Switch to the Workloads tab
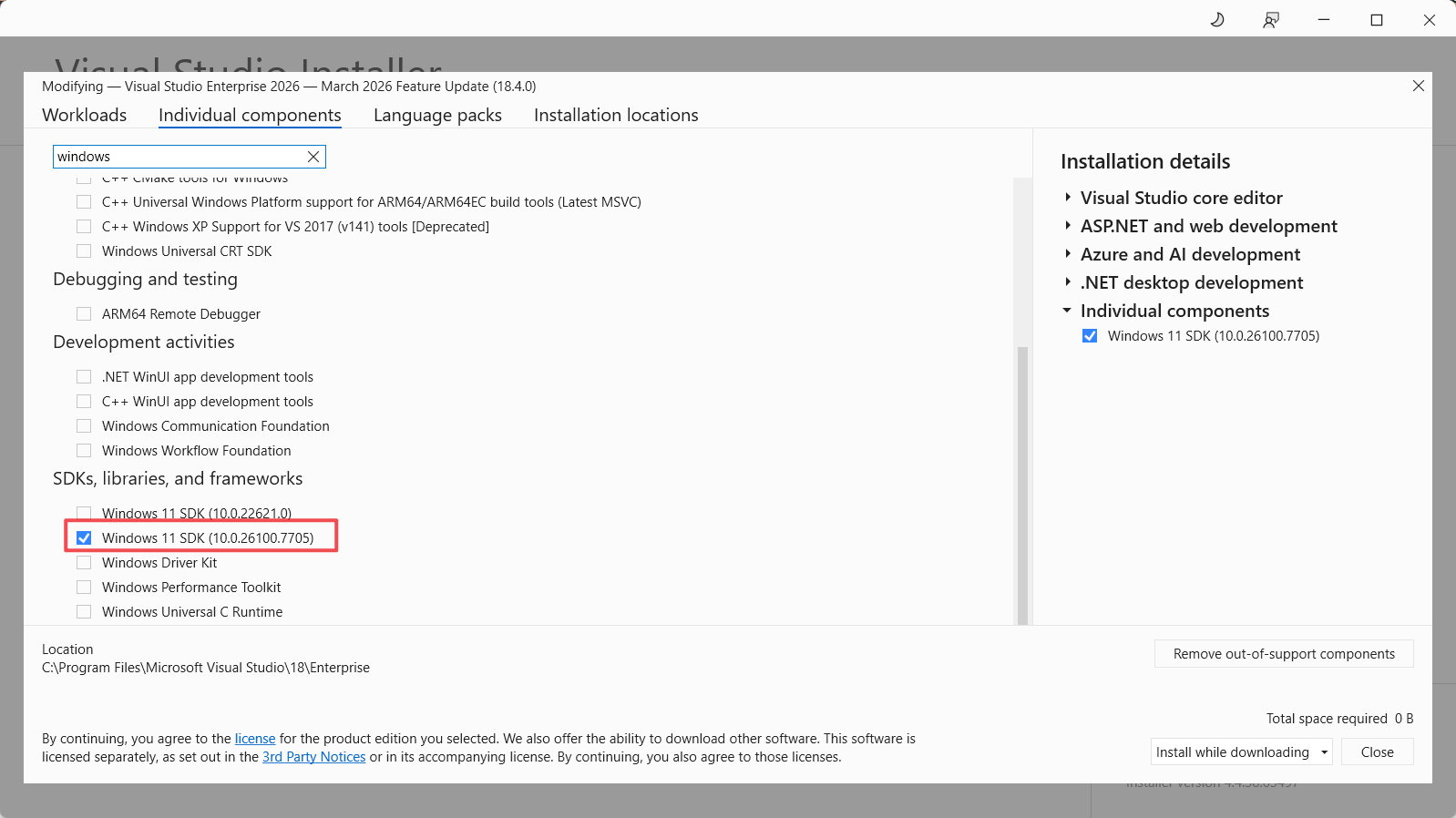The width and height of the screenshot is (1456, 818). tap(85, 115)
